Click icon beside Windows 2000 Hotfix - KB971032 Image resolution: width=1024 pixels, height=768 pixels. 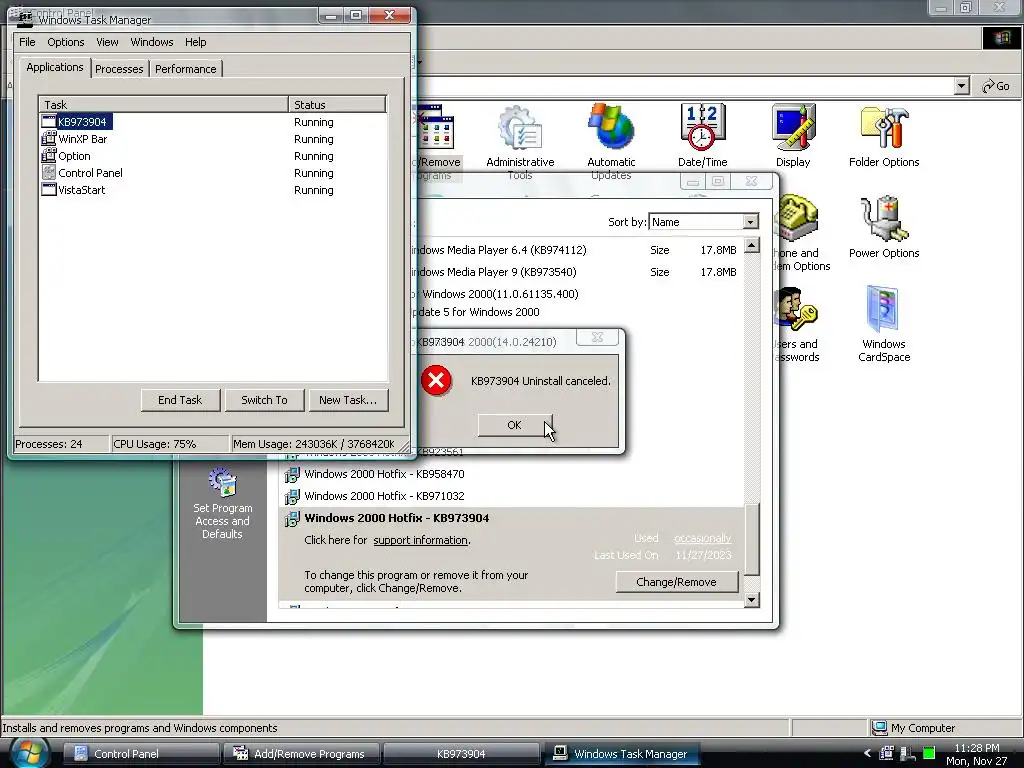[292, 496]
